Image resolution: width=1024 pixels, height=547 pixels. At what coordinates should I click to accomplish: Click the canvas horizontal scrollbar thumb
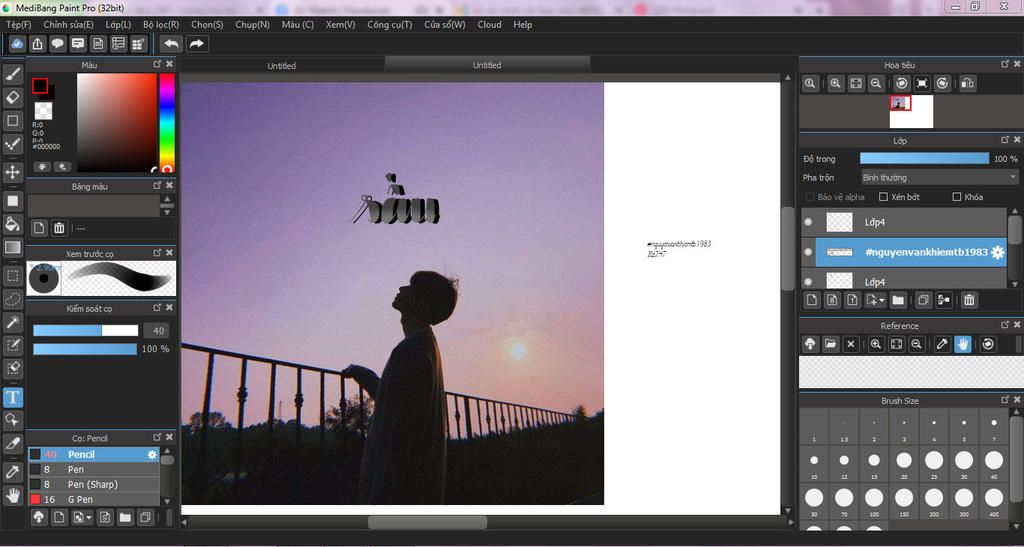(x=428, y=522)
